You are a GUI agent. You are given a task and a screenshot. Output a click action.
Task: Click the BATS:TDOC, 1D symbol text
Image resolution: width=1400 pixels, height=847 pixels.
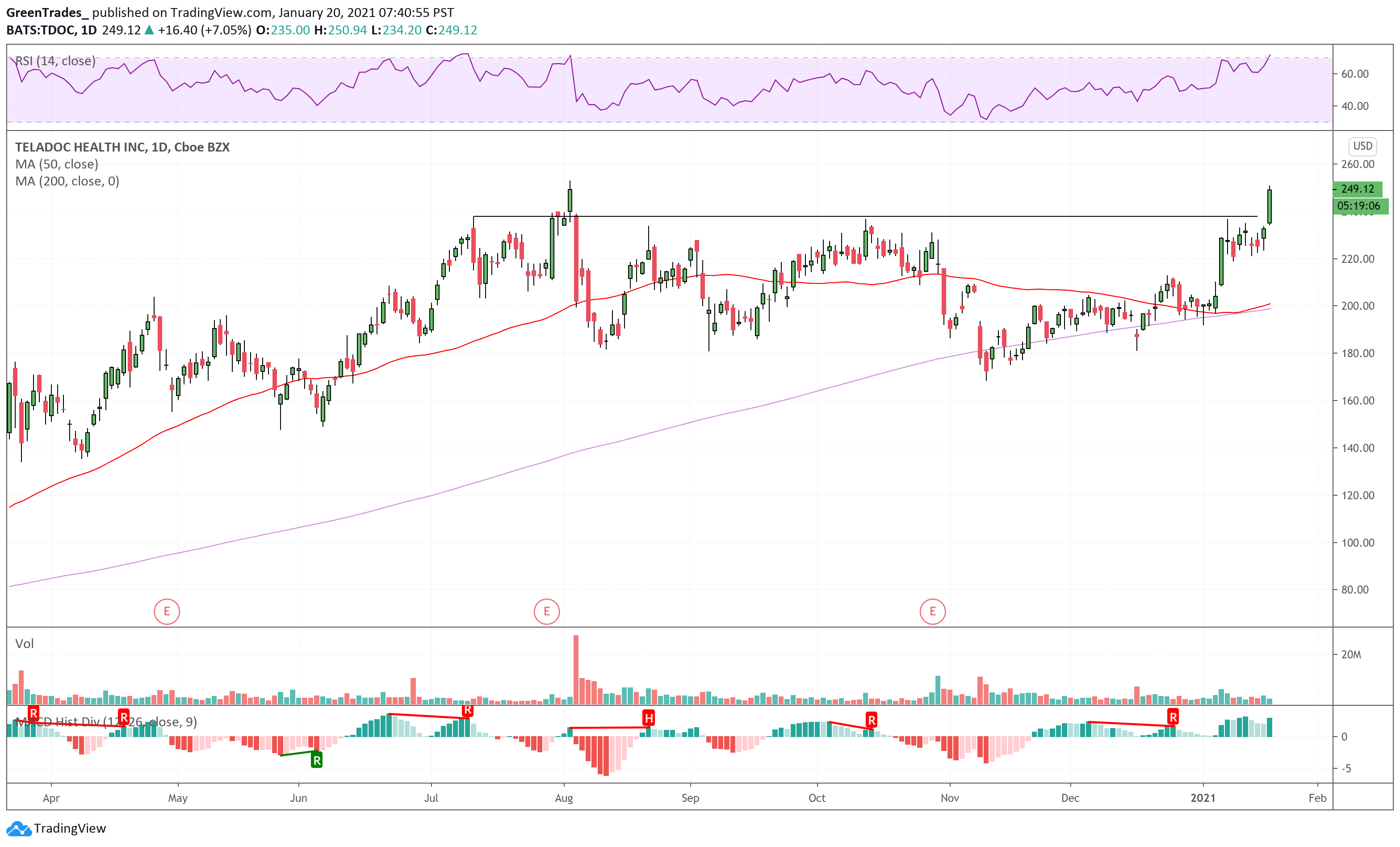[x=52, y=30]
